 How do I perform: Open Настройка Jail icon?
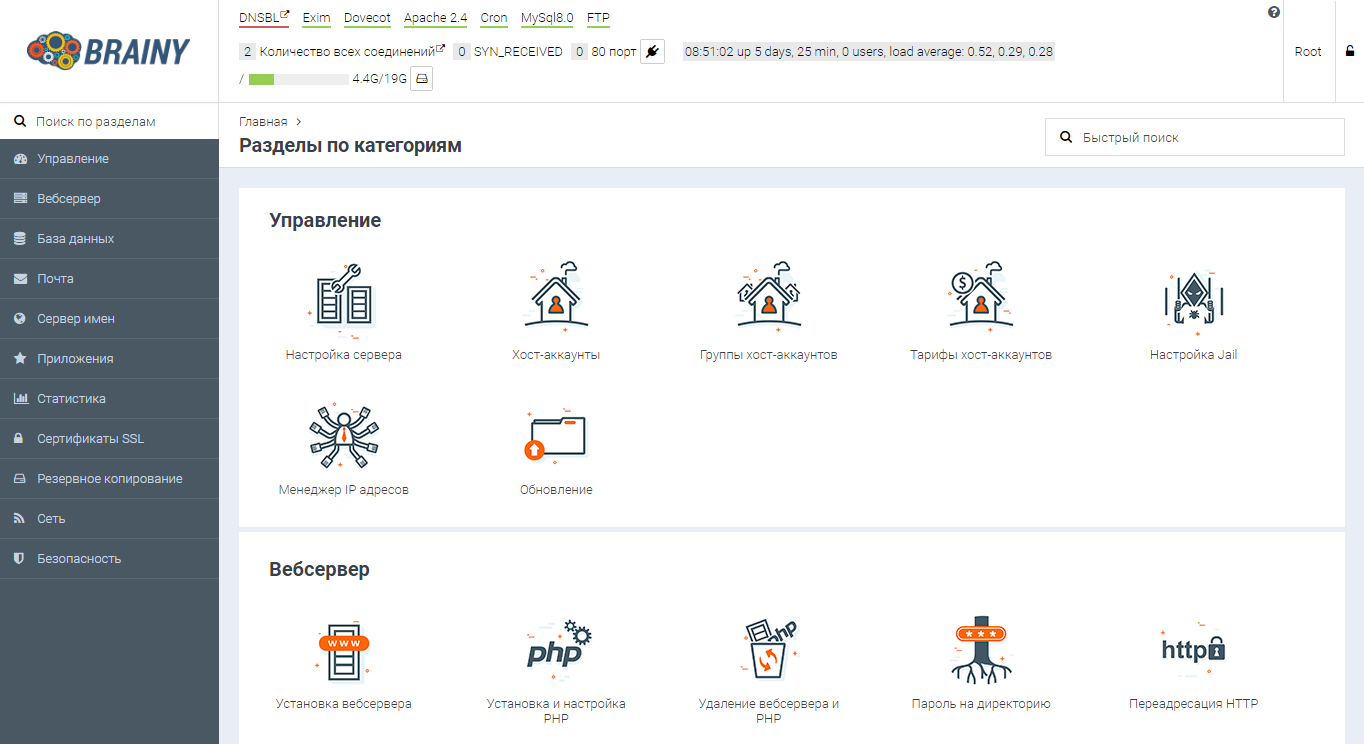click(1193, 297)
